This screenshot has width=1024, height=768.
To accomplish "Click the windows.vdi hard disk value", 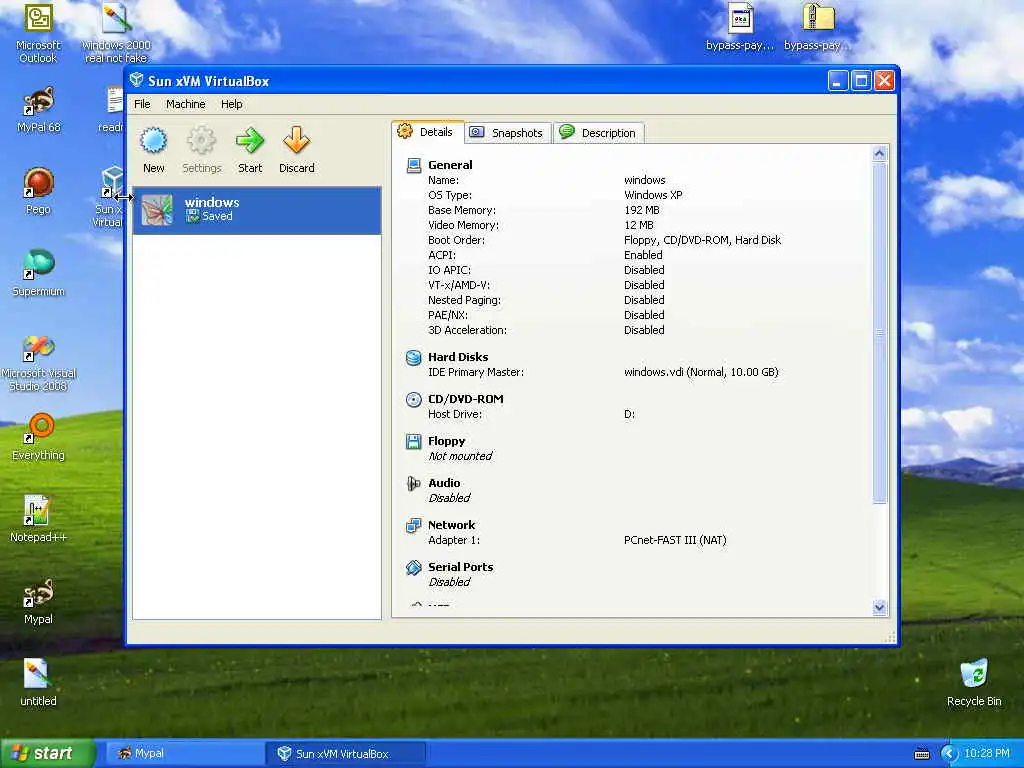I will click(x=701, y=372).
